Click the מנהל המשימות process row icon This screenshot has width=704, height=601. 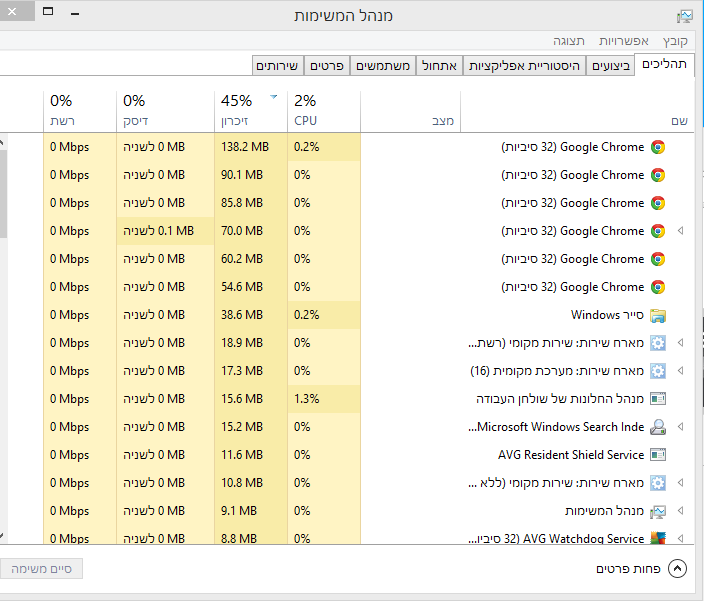658,511
